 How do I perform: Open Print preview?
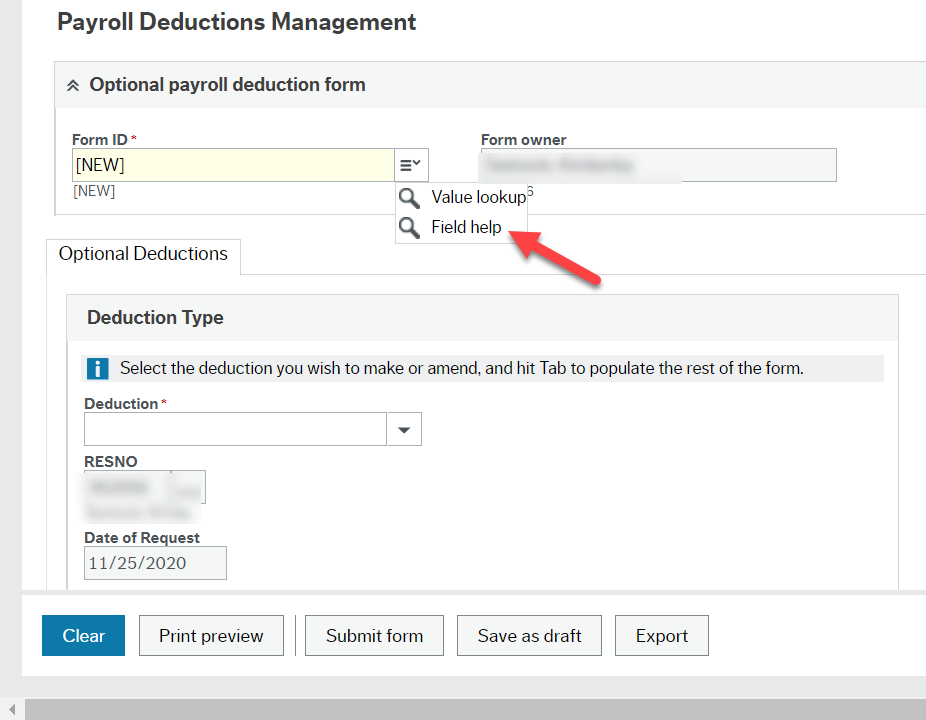click(x=210, y=635)
